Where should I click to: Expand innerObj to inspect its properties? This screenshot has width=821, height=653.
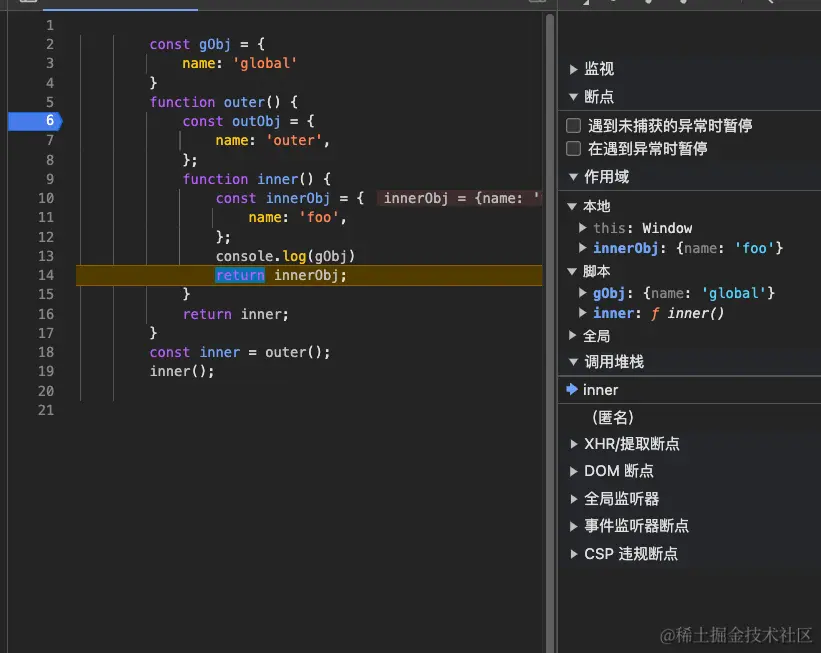583,249
